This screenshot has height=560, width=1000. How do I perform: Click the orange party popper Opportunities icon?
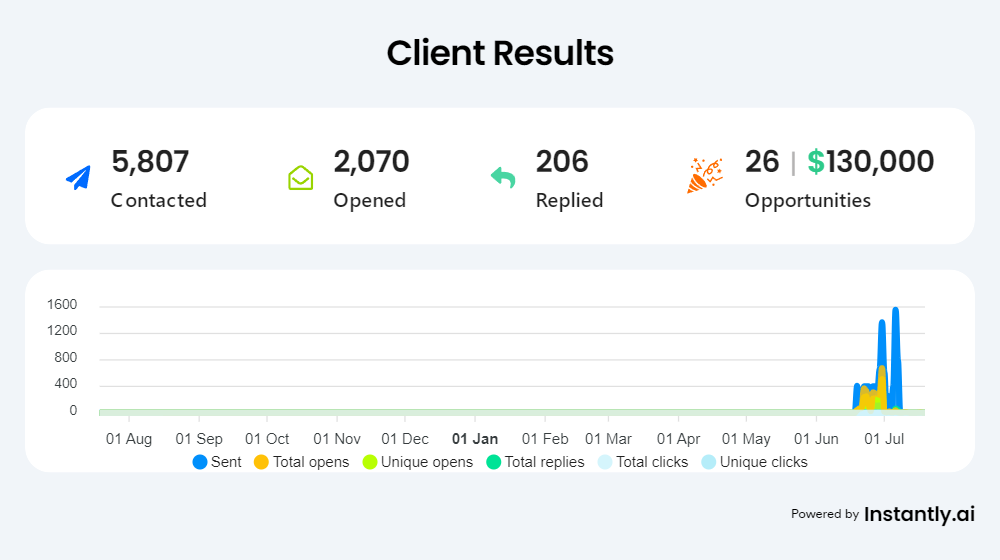click(703, 176)
